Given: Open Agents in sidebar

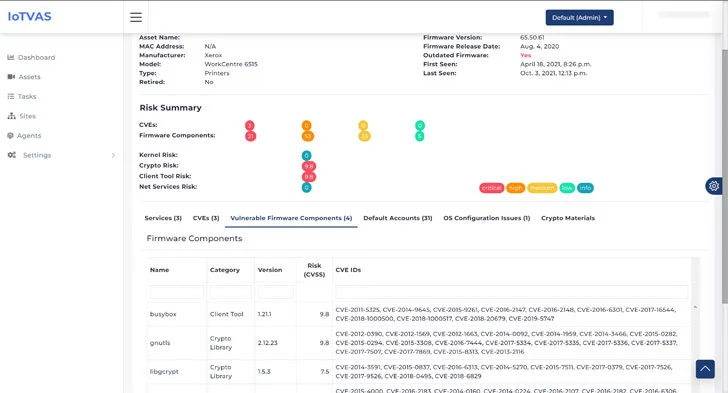Looking at the screenshot, I should tap(29, 136).
